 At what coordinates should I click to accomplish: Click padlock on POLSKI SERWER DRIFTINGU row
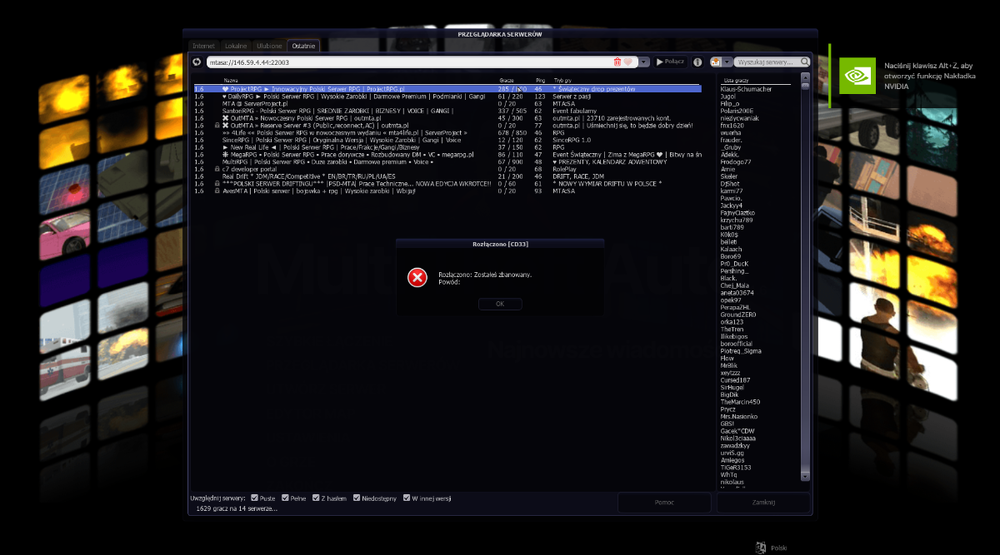[217, 184]
